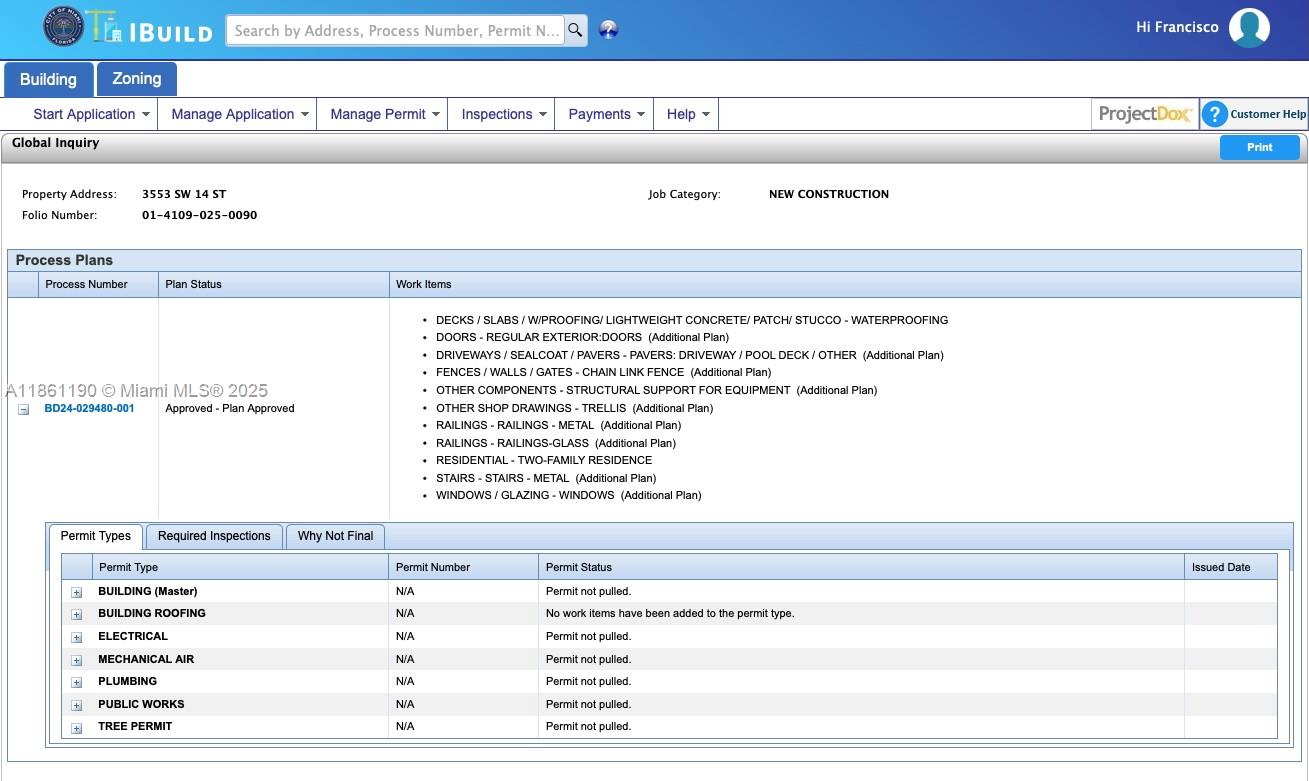Open the Manage Permit dropdown menu
Image resolution: width=1309 pixels, height=781 pixels.
point(384,114)
